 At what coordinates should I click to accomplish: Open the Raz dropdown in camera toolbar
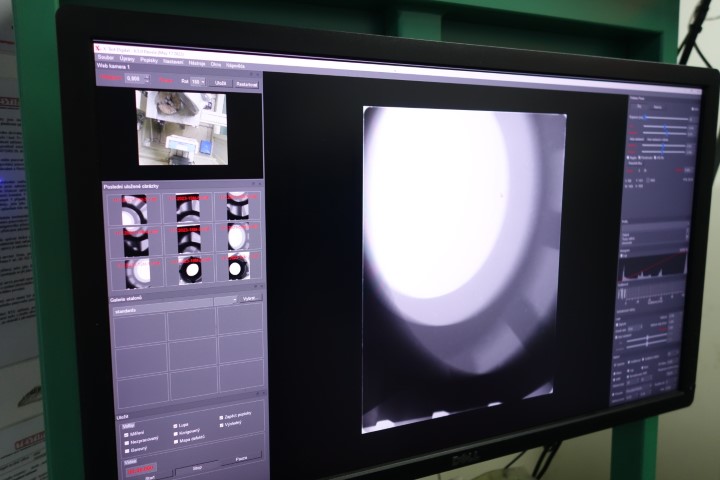pyautogui.click(x=197, y=82)
